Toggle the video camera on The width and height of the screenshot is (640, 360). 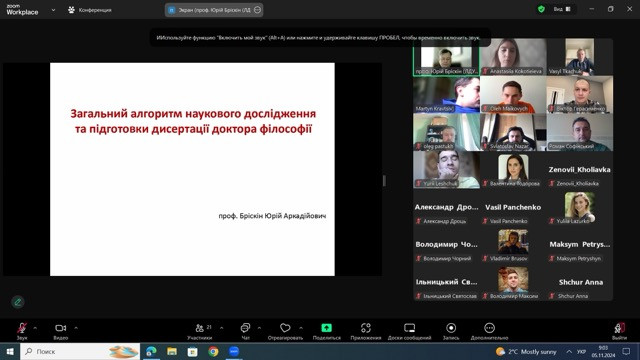[60, 328]
